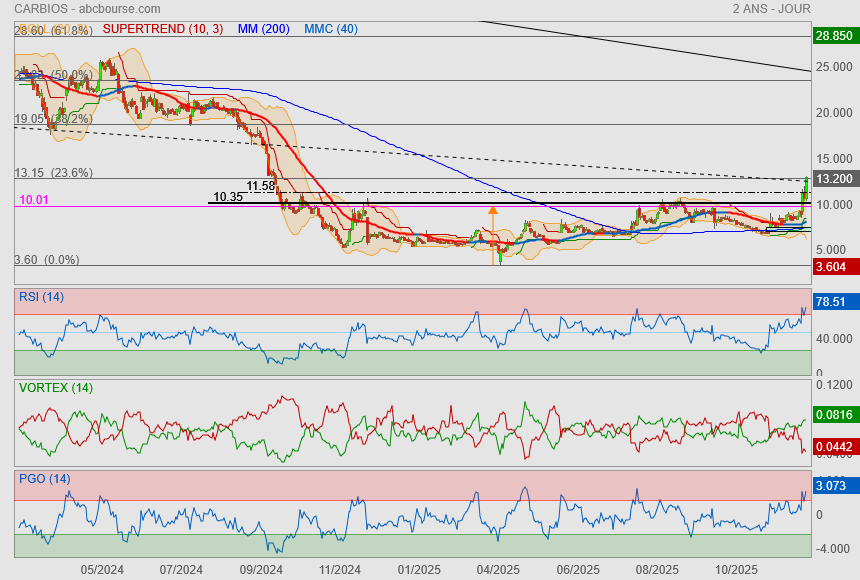Screen dimensions: 860x580
Task: Click the 11.58 resistance level label
Action: (x=260, y=186)
